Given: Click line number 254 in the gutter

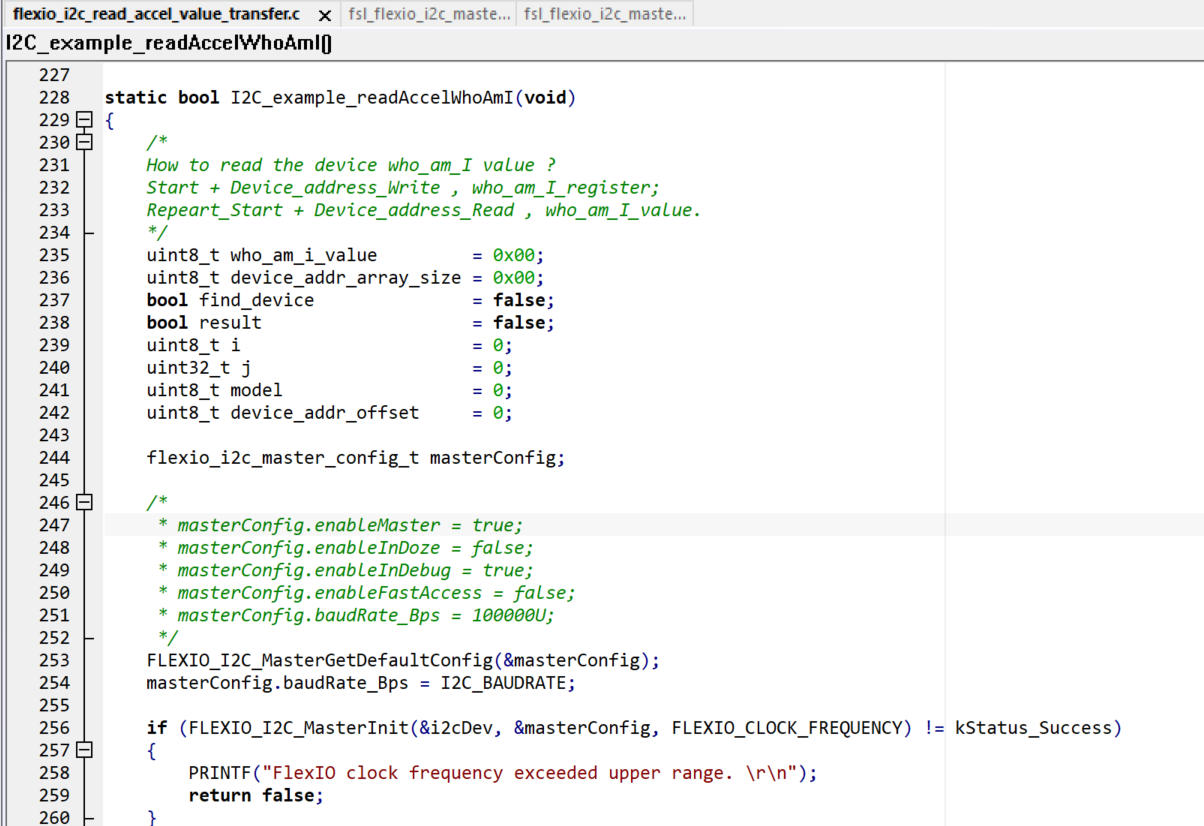Looking at the screenshot, I should point(54,683).
